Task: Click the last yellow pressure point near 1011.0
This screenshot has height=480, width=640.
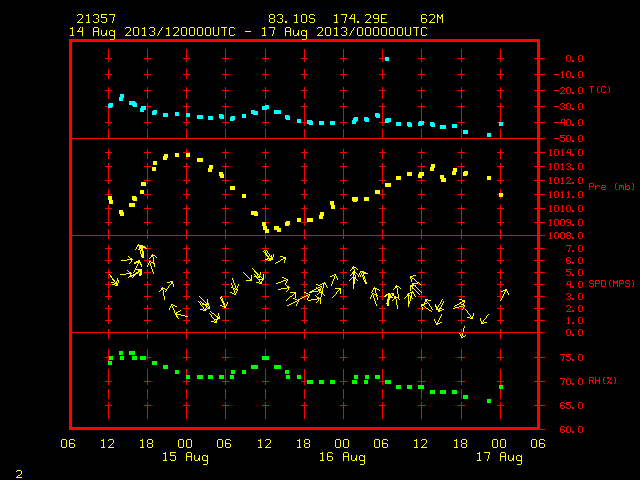Action: pos(501,195)
